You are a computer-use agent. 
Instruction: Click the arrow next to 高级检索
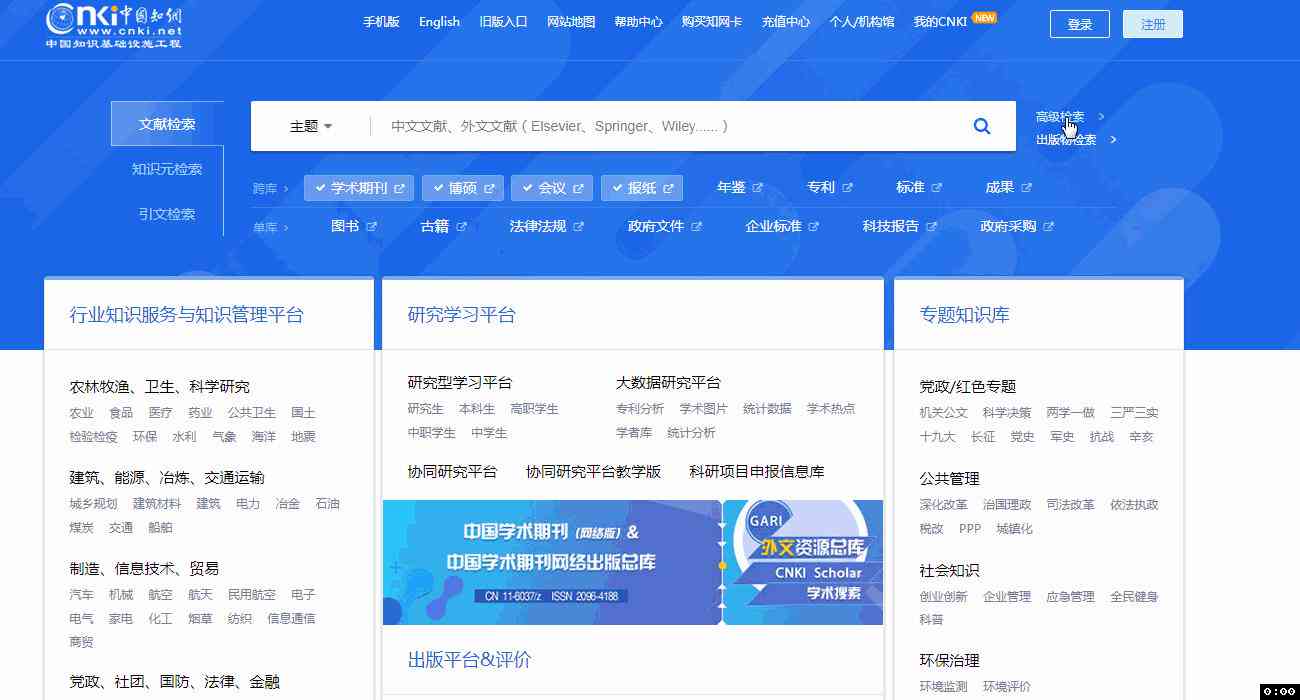1101,117
